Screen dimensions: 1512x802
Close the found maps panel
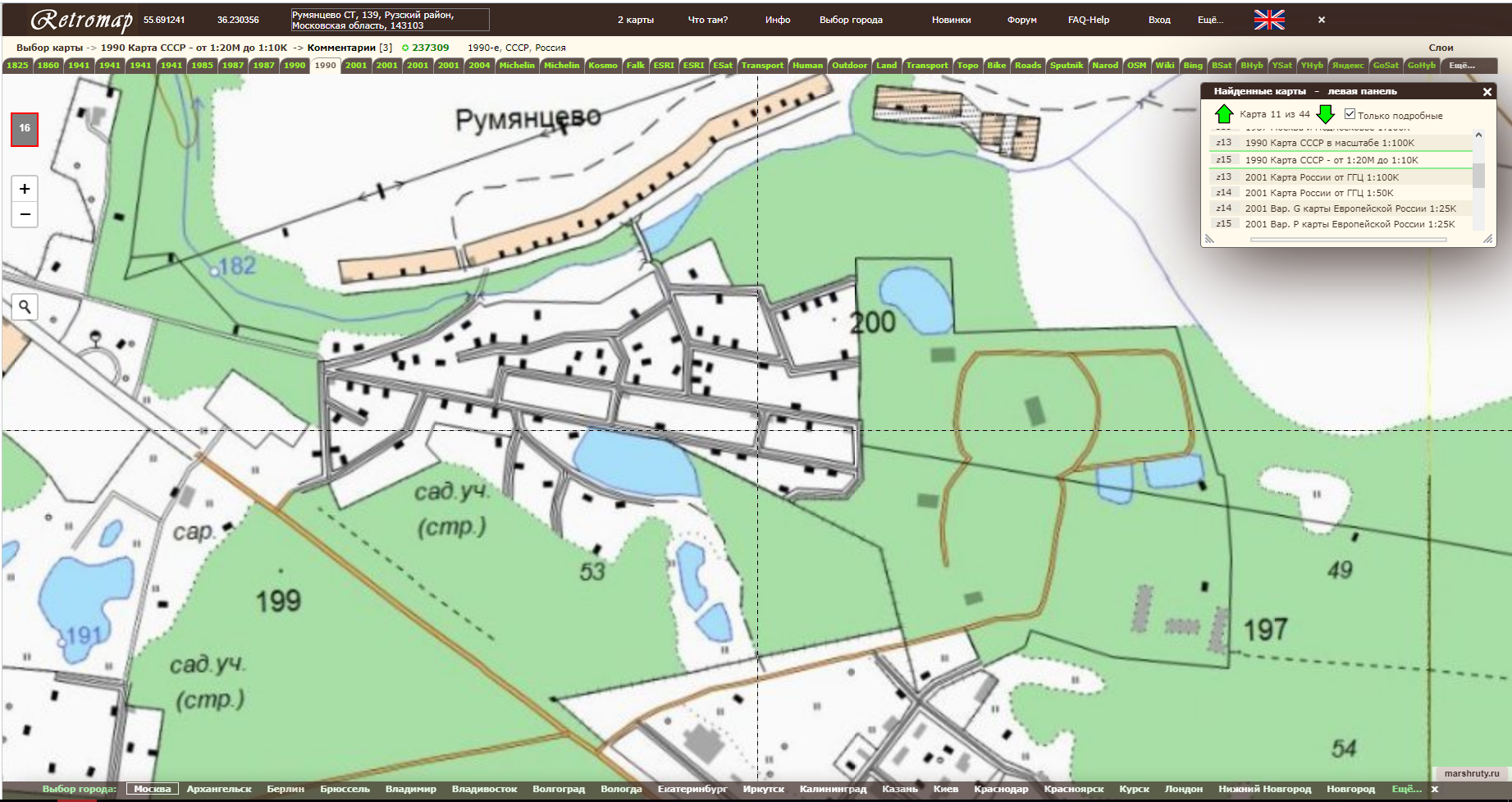(x=1487, y=92)
